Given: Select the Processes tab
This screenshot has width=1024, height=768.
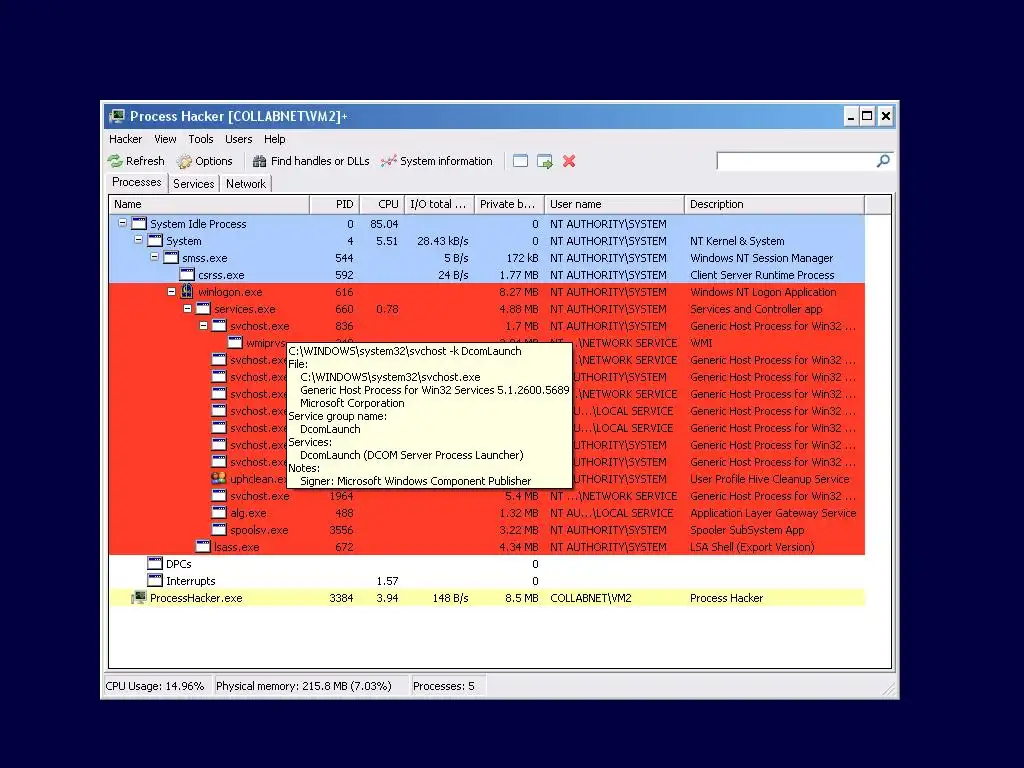Looking at the screenshot, I should point(136,183).
